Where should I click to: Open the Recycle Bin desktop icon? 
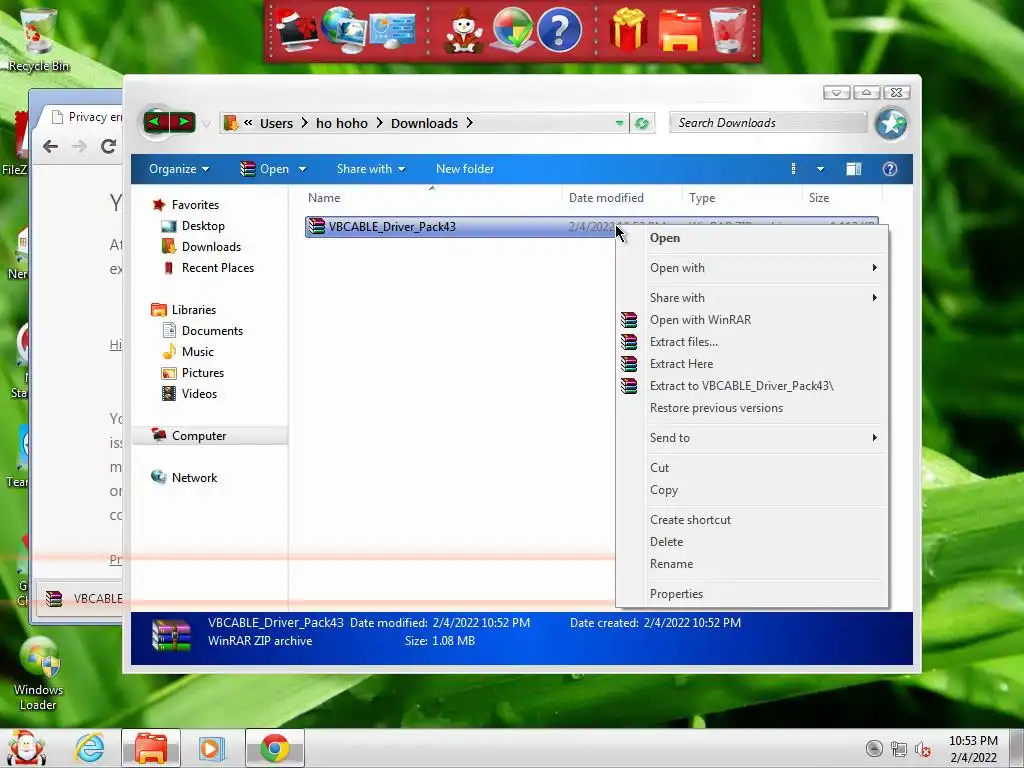(39, 38)
